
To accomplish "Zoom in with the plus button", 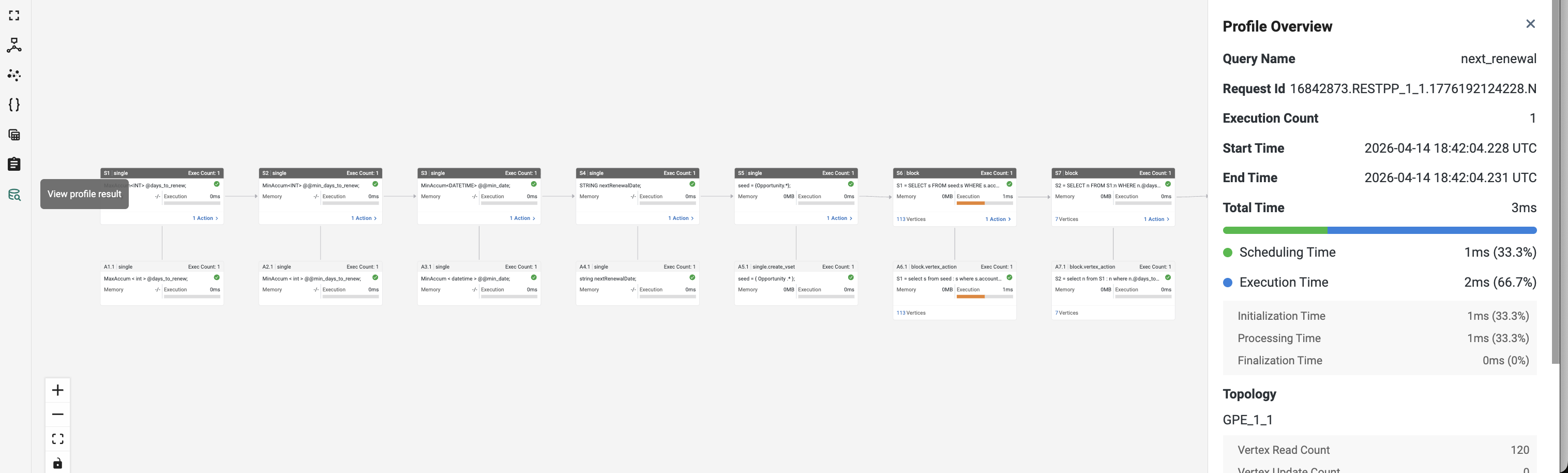I will point(58,390).
